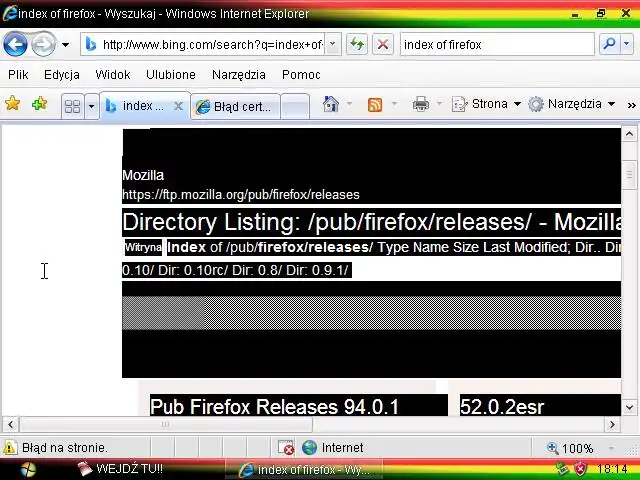Expand the address bar history dropdown
The height and width of the screenshot is (480, 640).
point(333,44)
